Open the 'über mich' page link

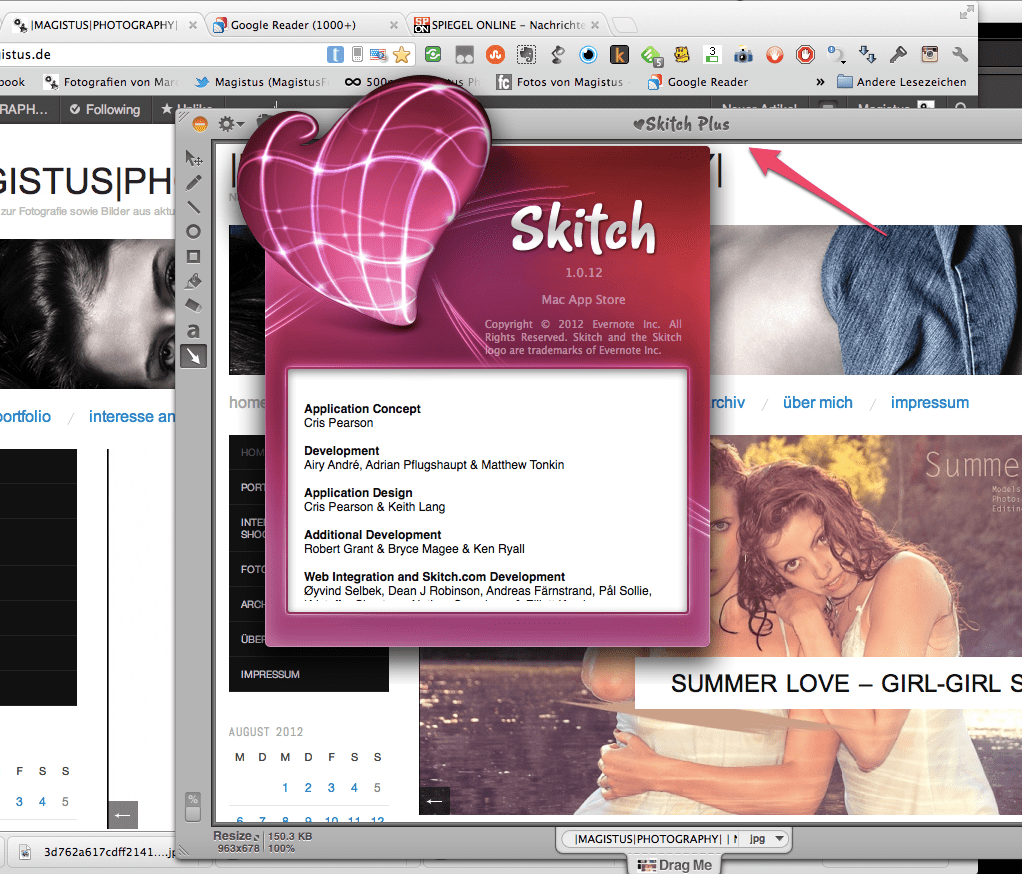(817, 403)
